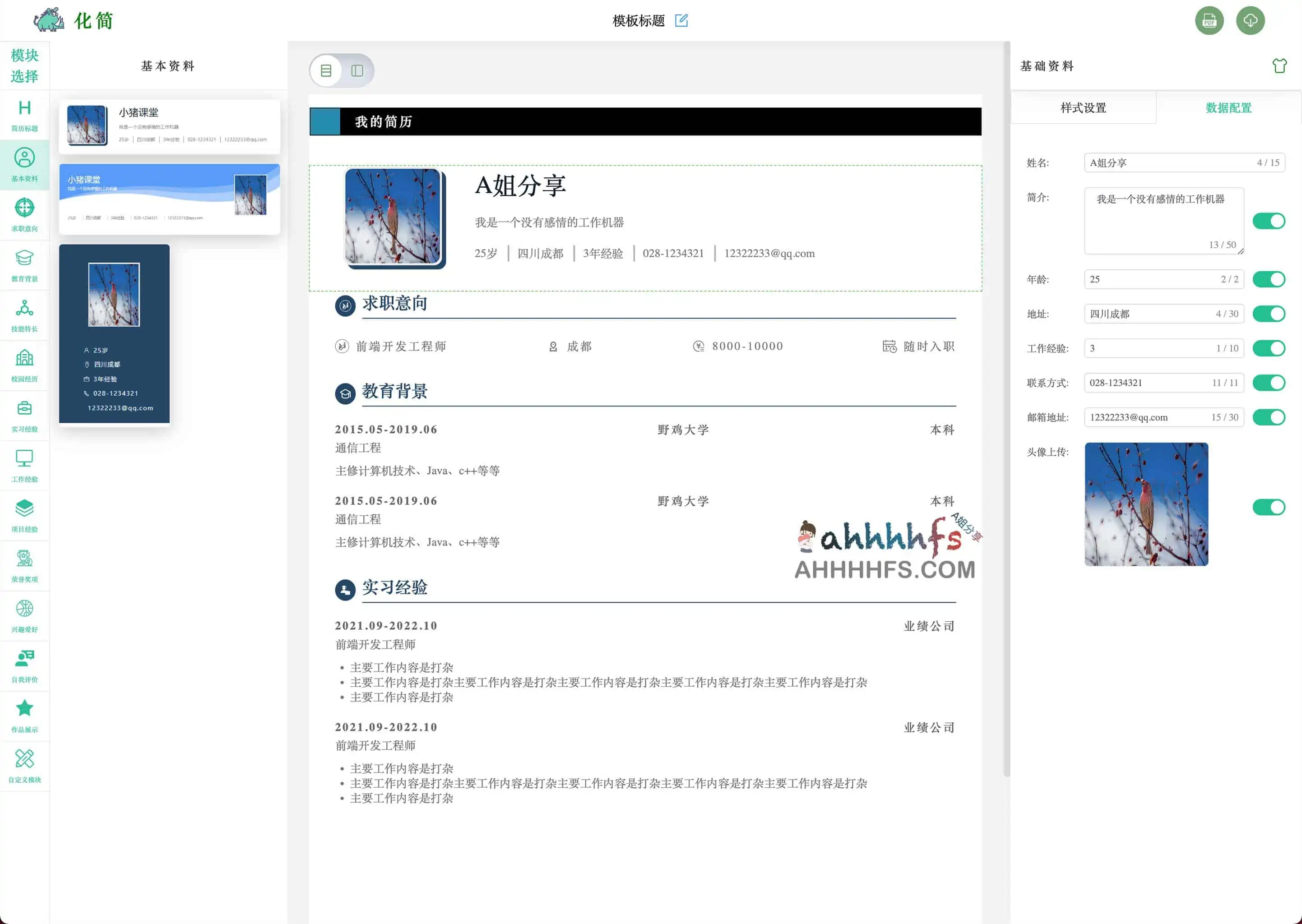
Task: Click the PDF export icon
Action: (1209, 20)
